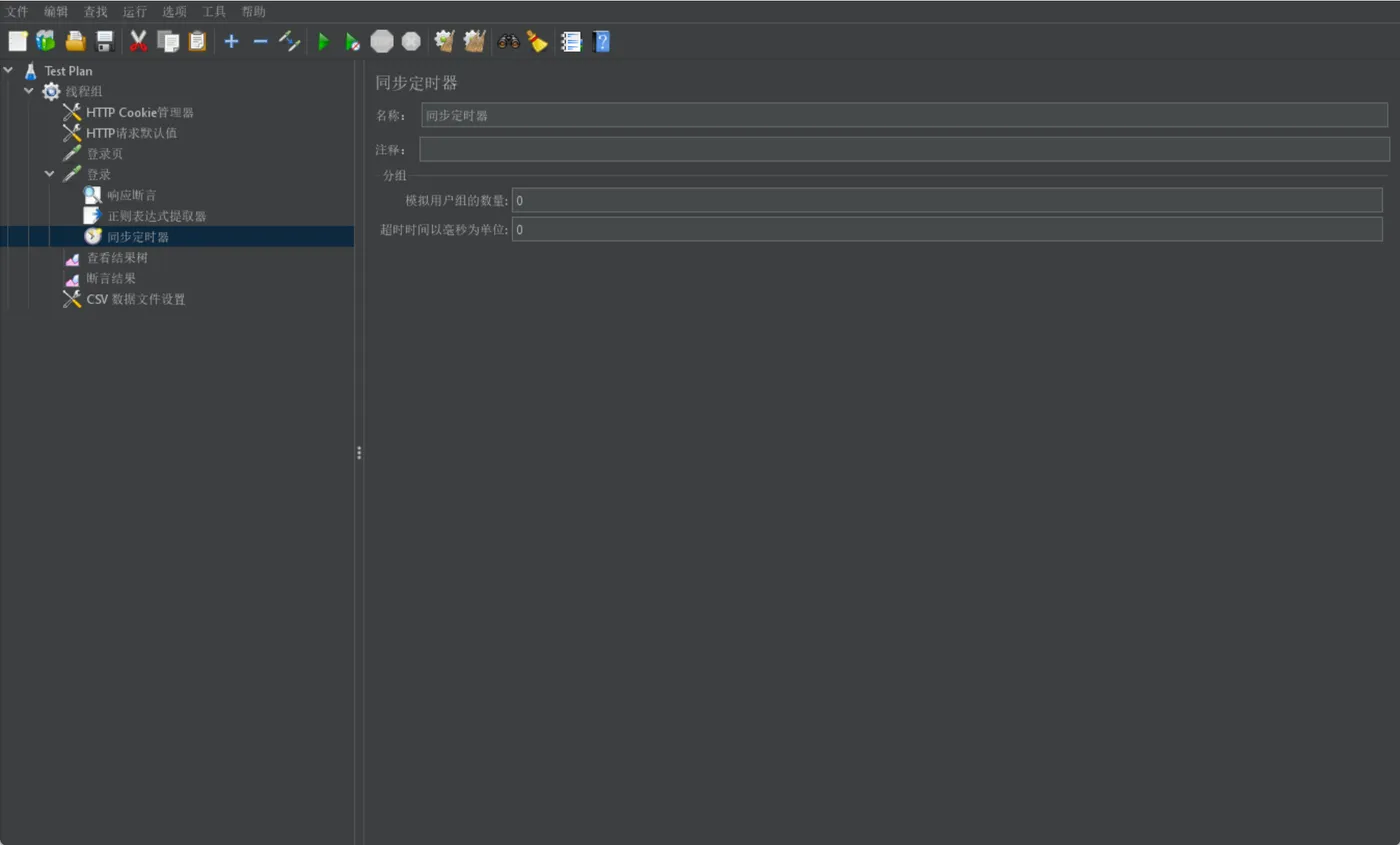The image size is (1400, 845).
Task: Collapse the Test Plan tree node
Action: pyautogui.click(x=8, y=70)
